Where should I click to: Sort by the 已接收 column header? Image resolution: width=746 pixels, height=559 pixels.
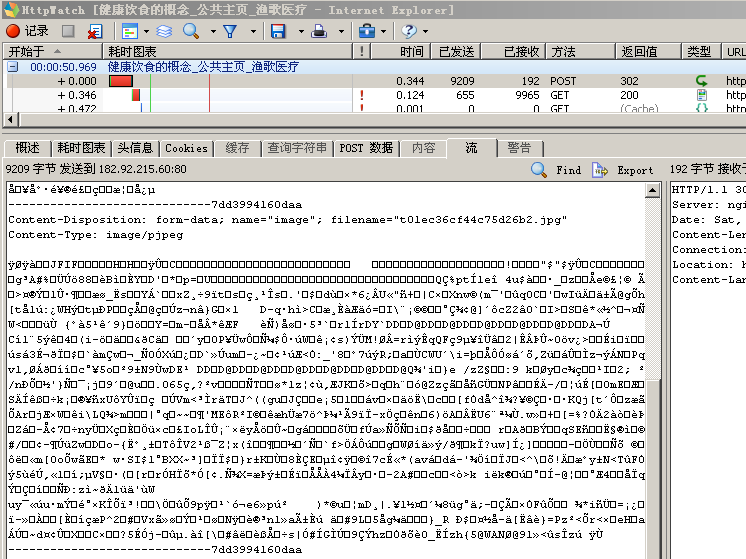click(513, 51)
